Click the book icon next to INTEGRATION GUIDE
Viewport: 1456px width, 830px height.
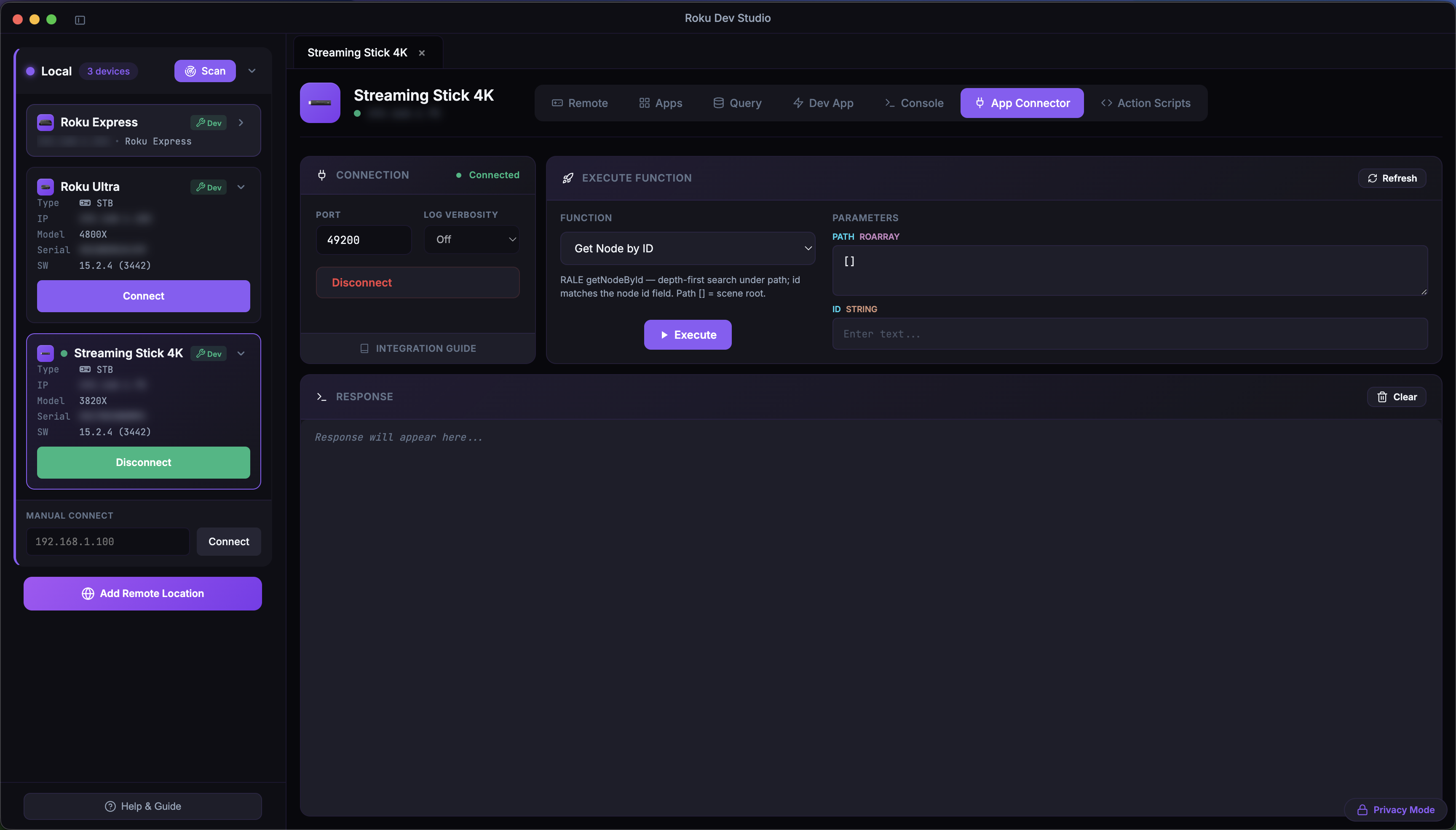click(365, 348)
